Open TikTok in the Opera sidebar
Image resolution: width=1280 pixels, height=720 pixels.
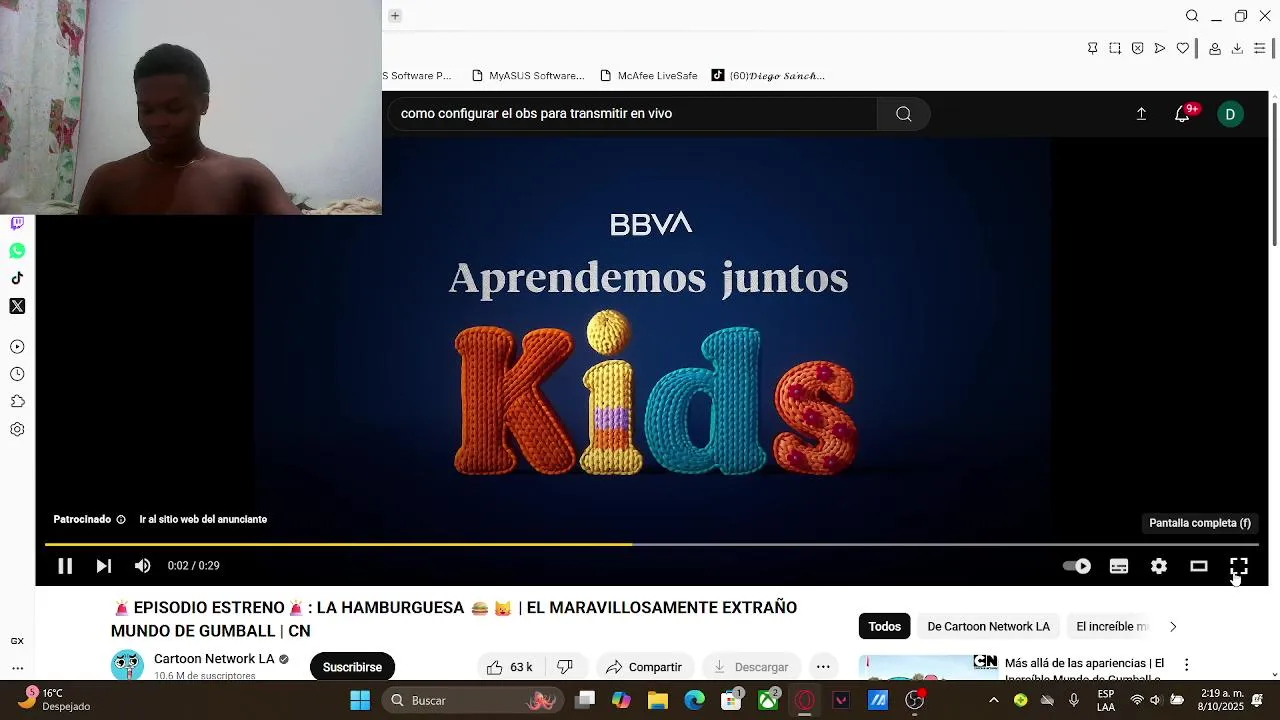[x=17, y=278]
